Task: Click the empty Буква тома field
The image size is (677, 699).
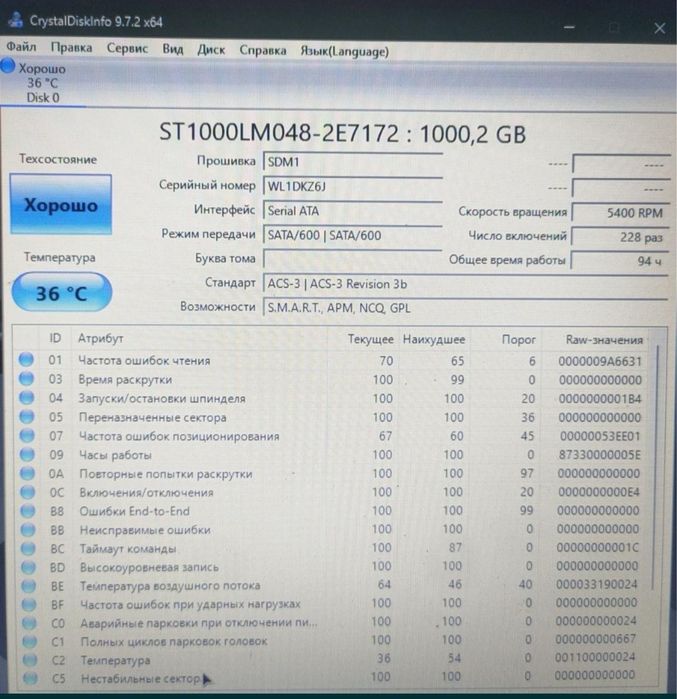Action: [353, 259]
